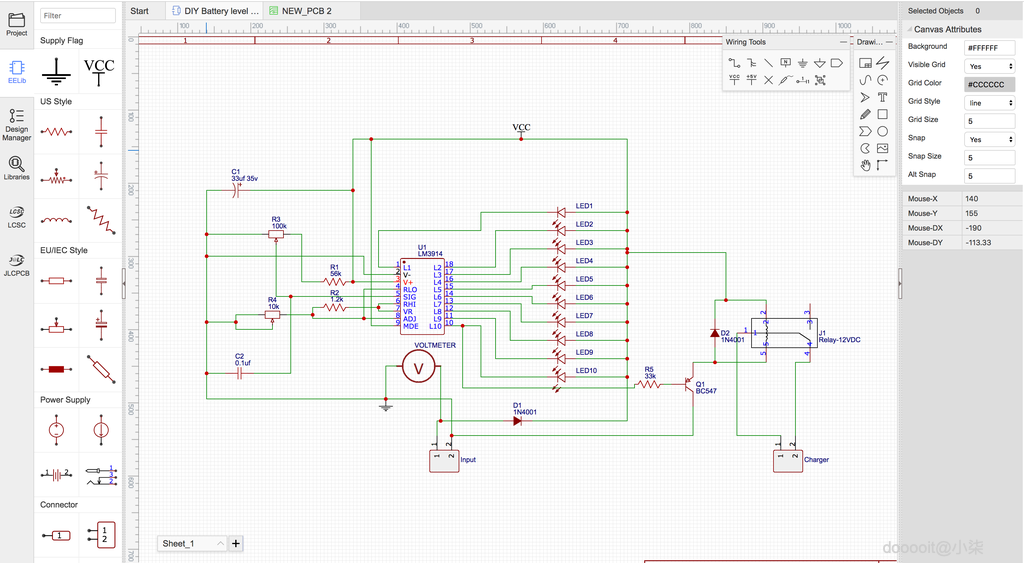Place the ground supply flag symbol
The image size is (1024, 563).
point(56,71)
